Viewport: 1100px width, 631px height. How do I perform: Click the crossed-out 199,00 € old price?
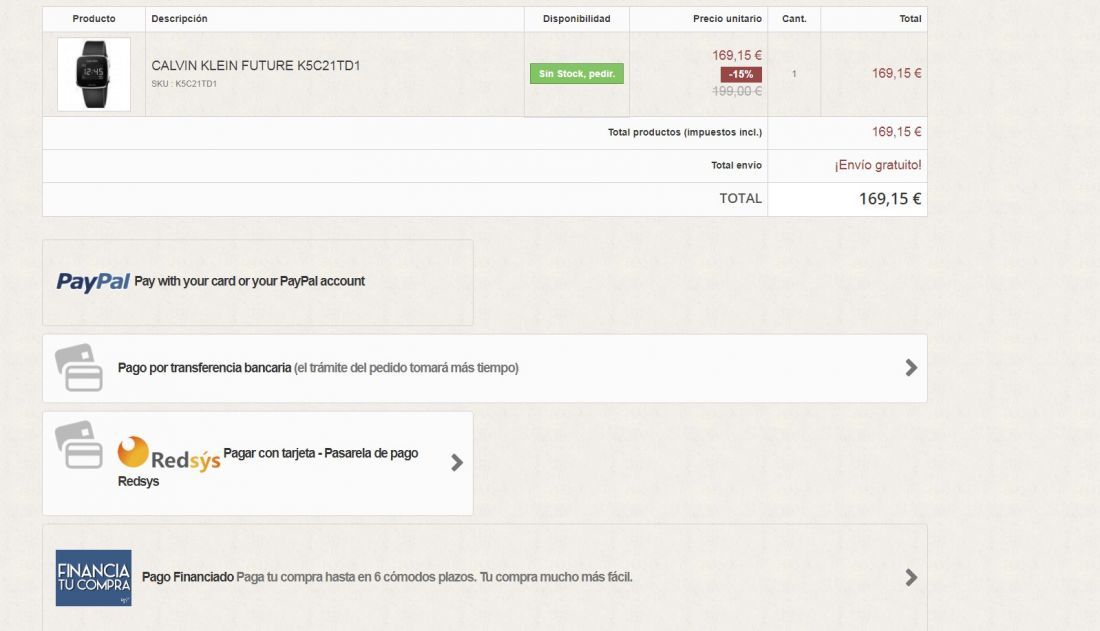point(737,91)
